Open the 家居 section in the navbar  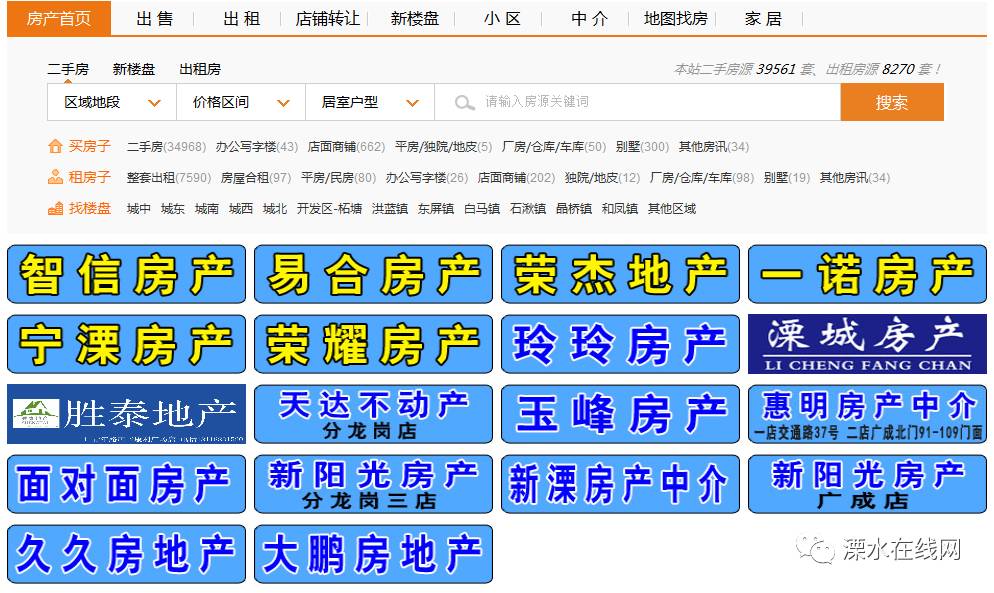[763, 19]
